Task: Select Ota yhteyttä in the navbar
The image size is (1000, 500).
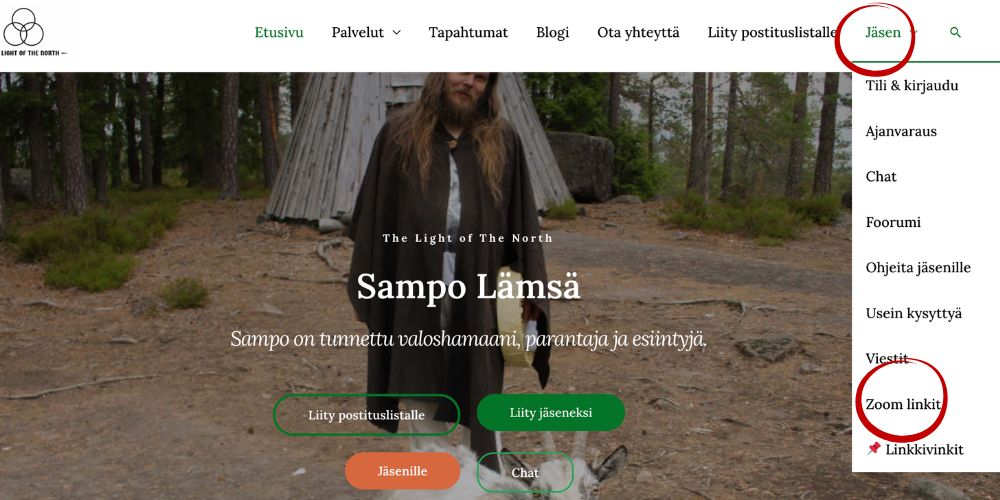Action: [638, 33]
